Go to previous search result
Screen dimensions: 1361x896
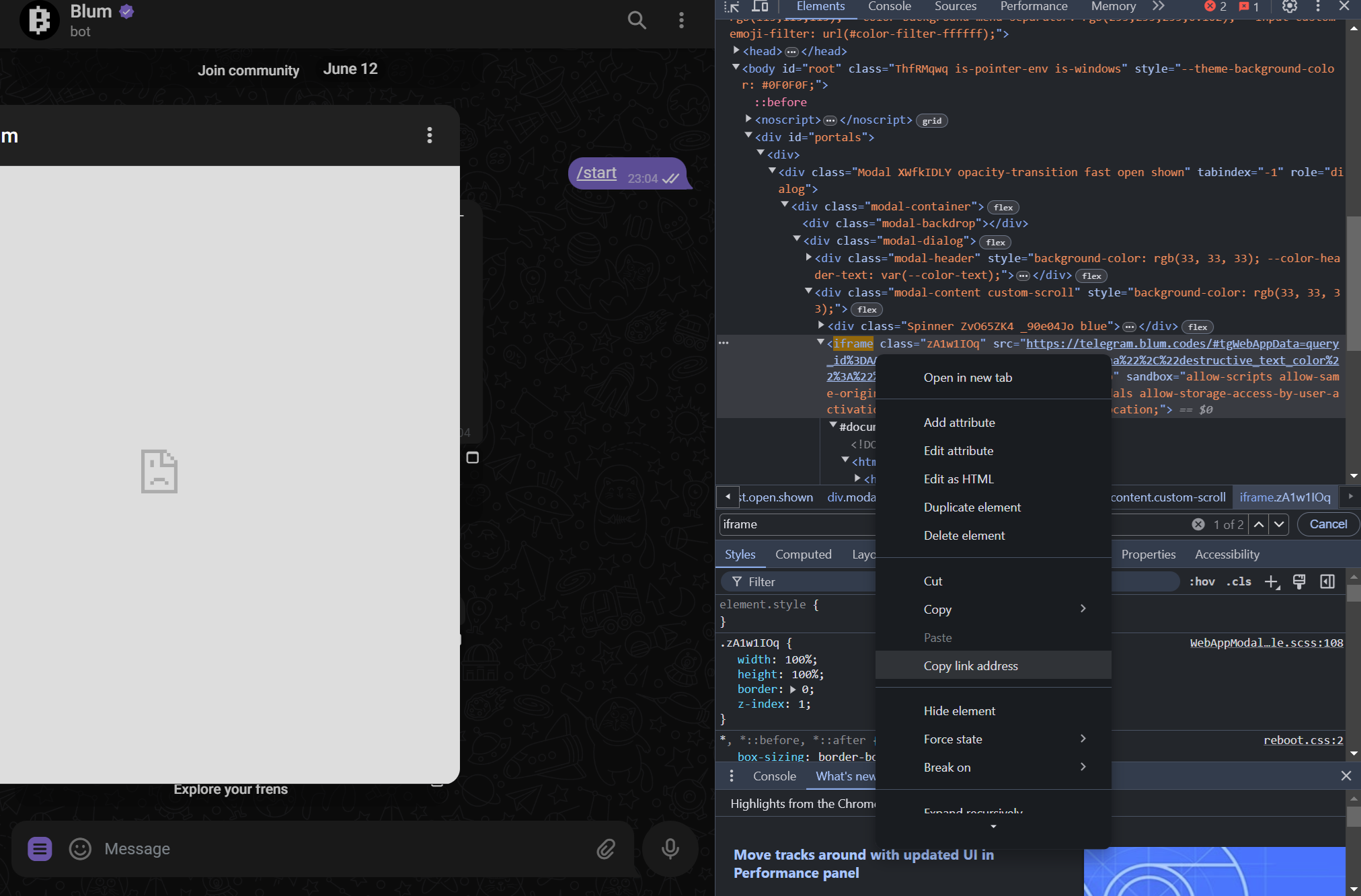1259,524
